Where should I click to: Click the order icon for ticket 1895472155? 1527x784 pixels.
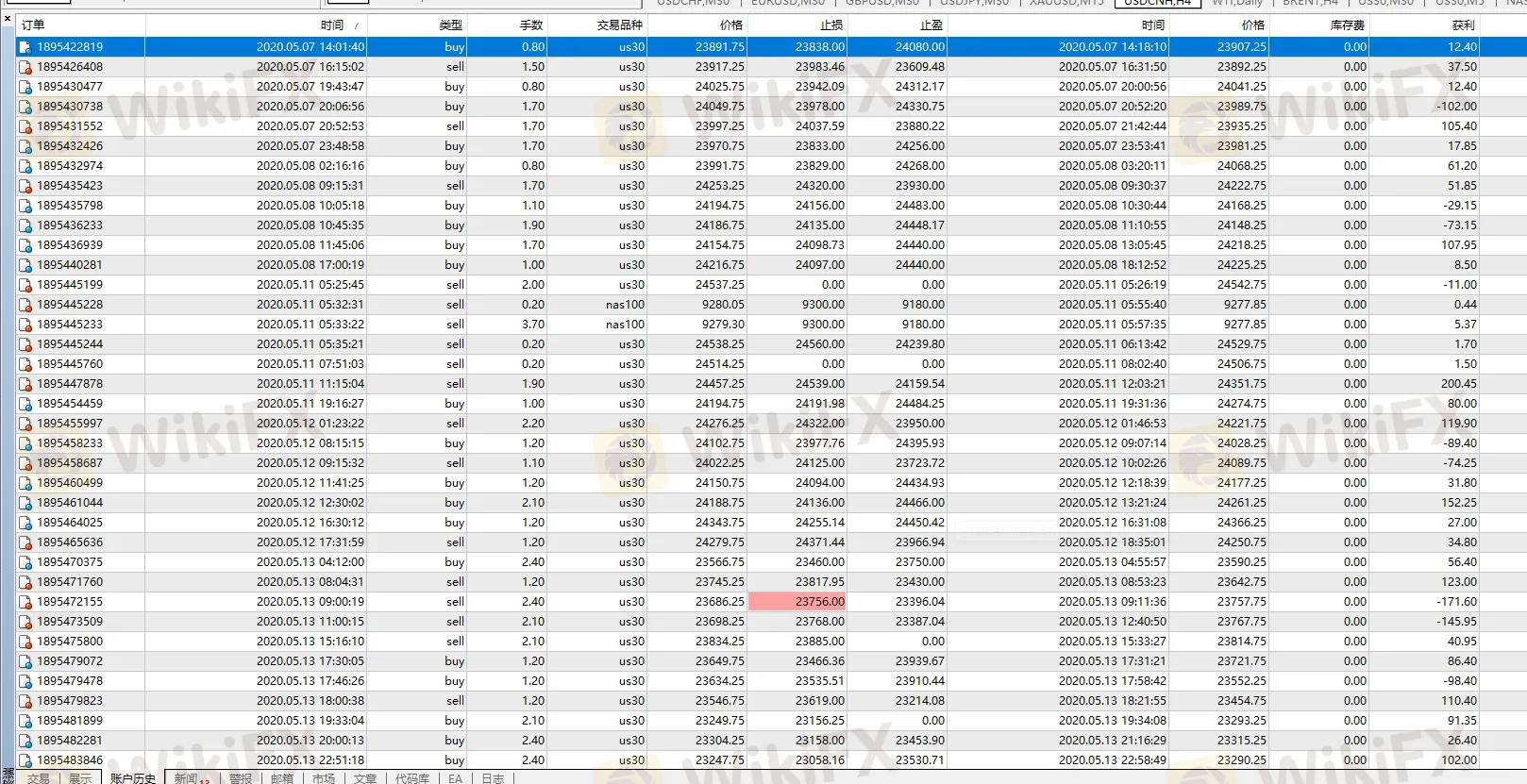click(x=25, y=602)
